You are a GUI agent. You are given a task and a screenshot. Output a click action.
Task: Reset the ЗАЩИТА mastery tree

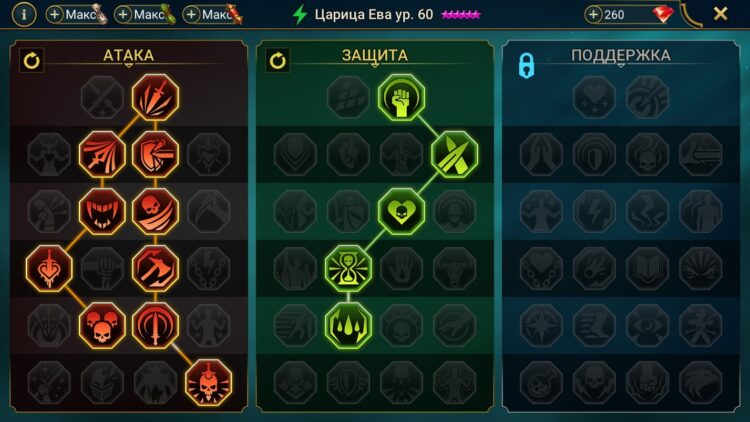coord(278,61)
